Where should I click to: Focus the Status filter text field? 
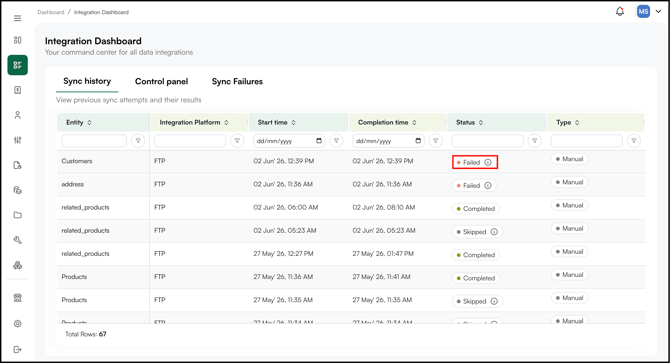488,141
